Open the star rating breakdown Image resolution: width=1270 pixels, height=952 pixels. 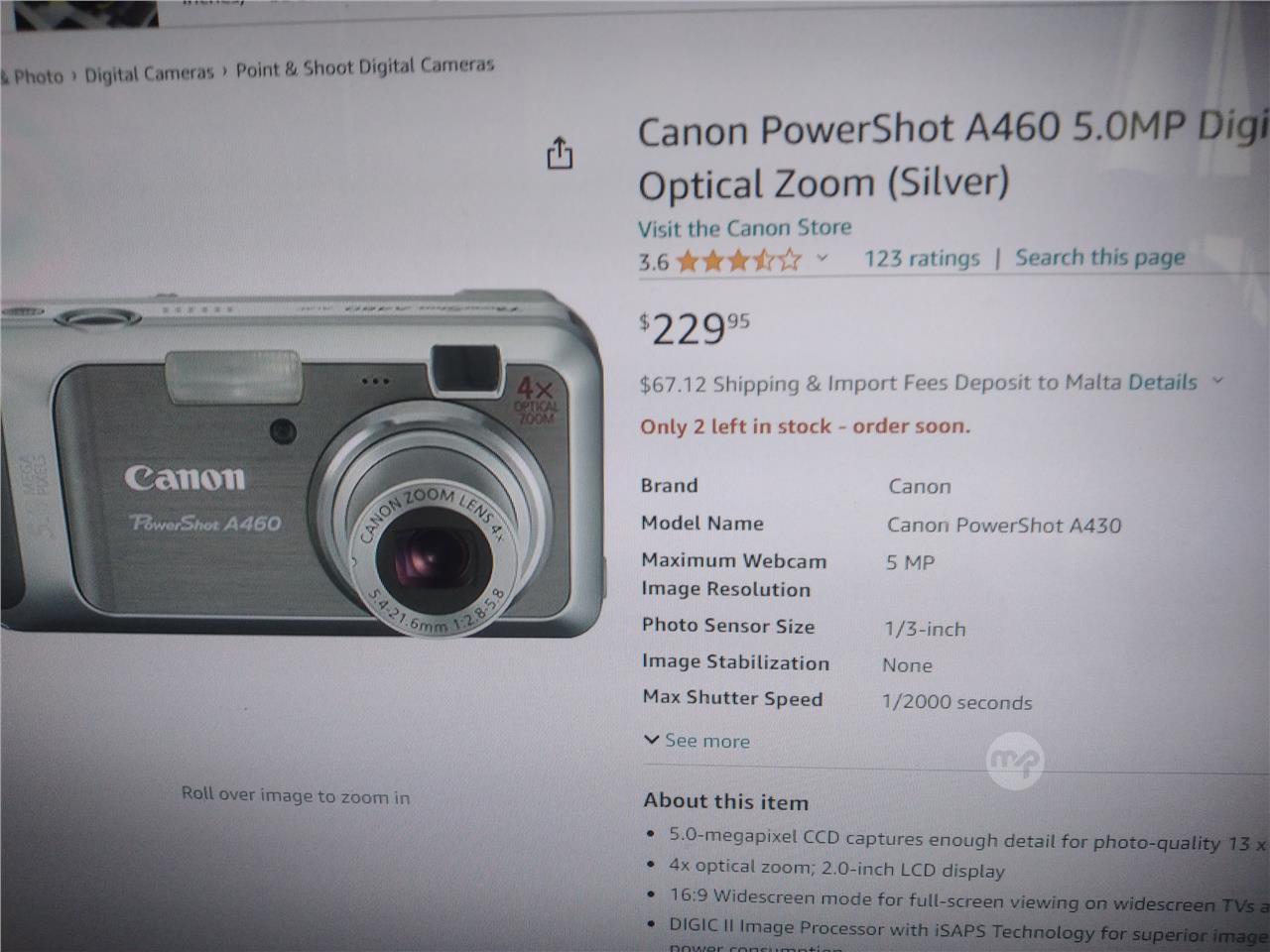click(739, 262)
